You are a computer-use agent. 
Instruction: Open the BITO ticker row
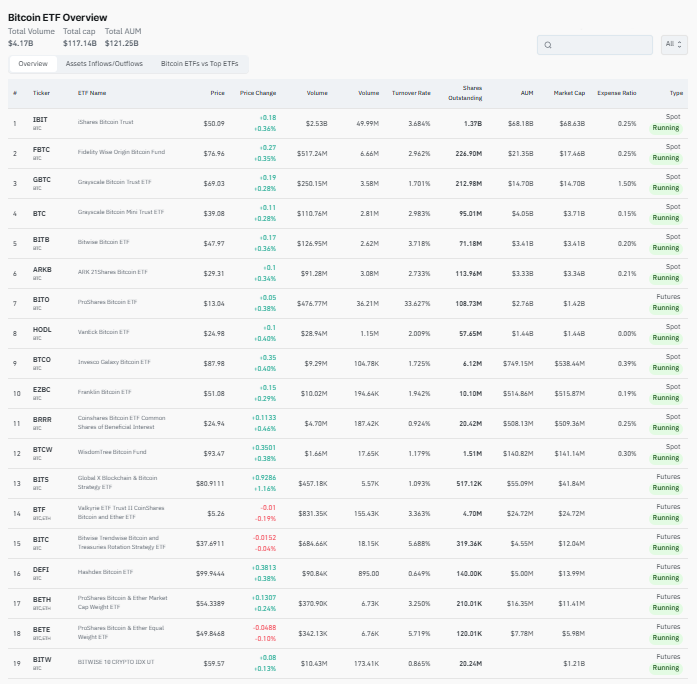pos(41,300)
